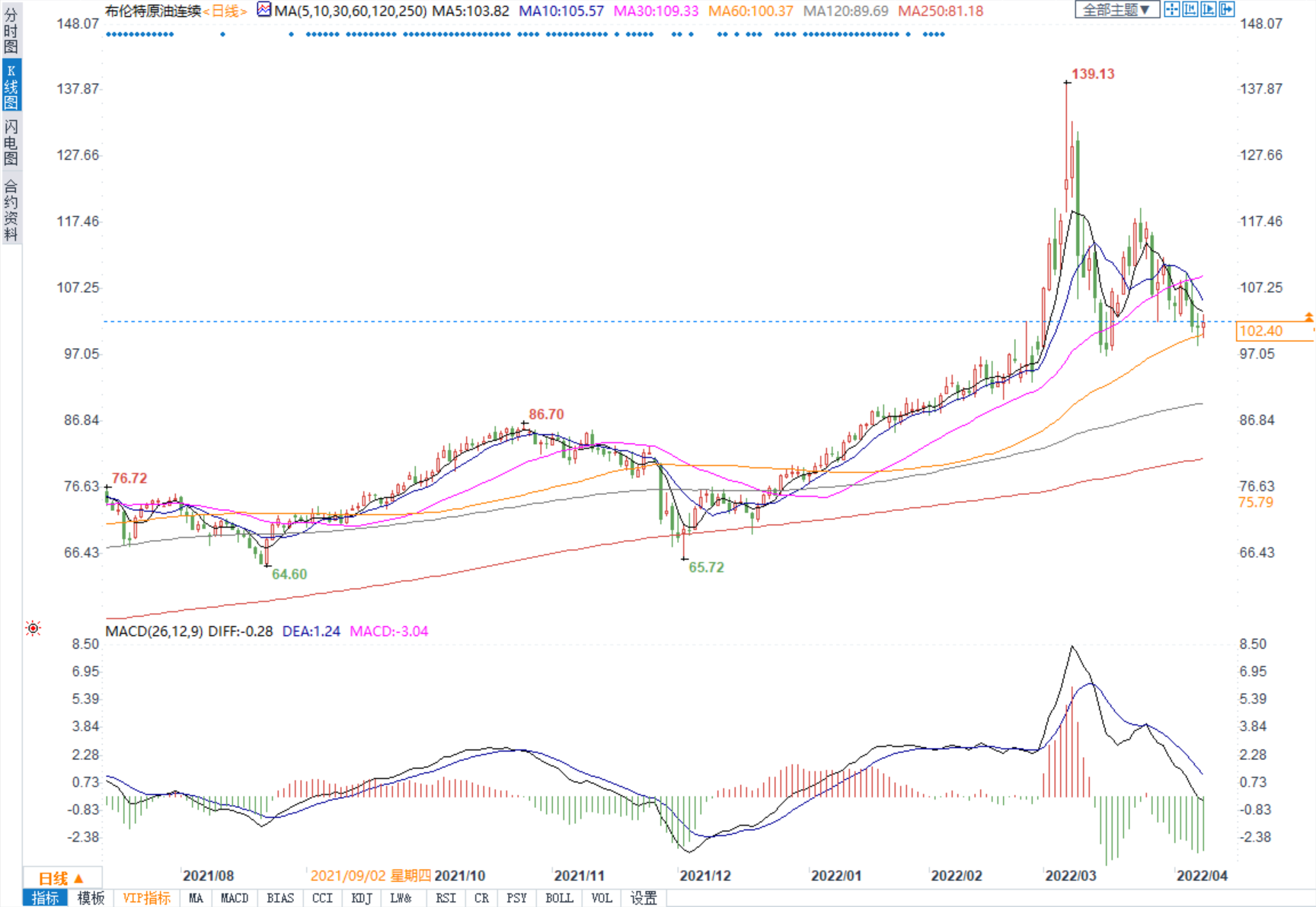Open the 全部主题 dropdown

(x=1116, y=10)
